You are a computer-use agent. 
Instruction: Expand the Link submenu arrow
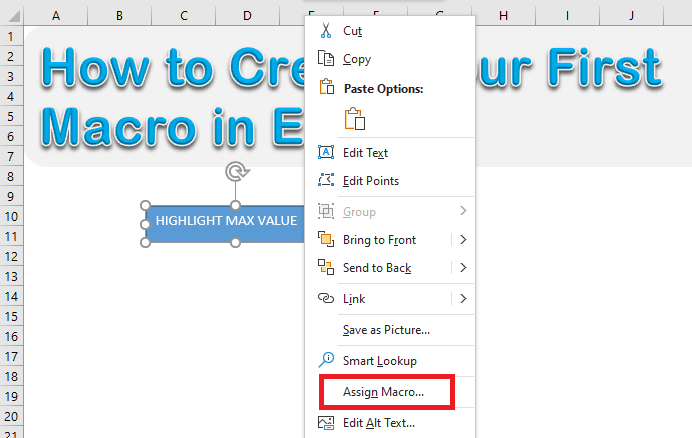(463, 299)
